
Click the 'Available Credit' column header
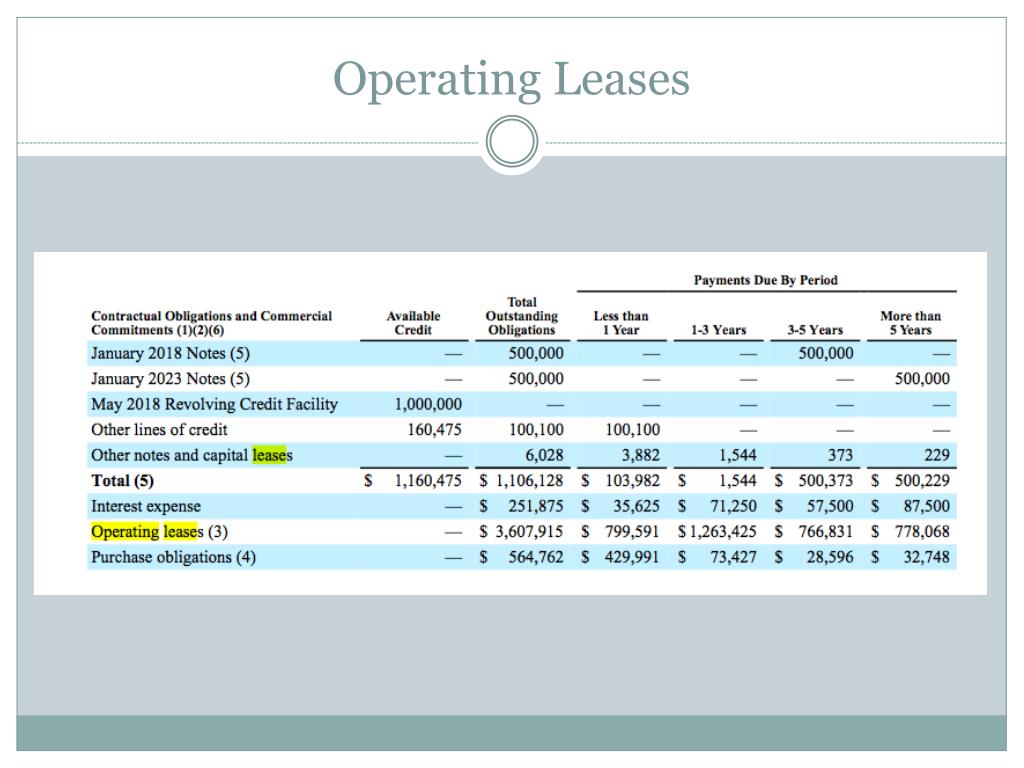pyautogui.click(x=413, y=323)
